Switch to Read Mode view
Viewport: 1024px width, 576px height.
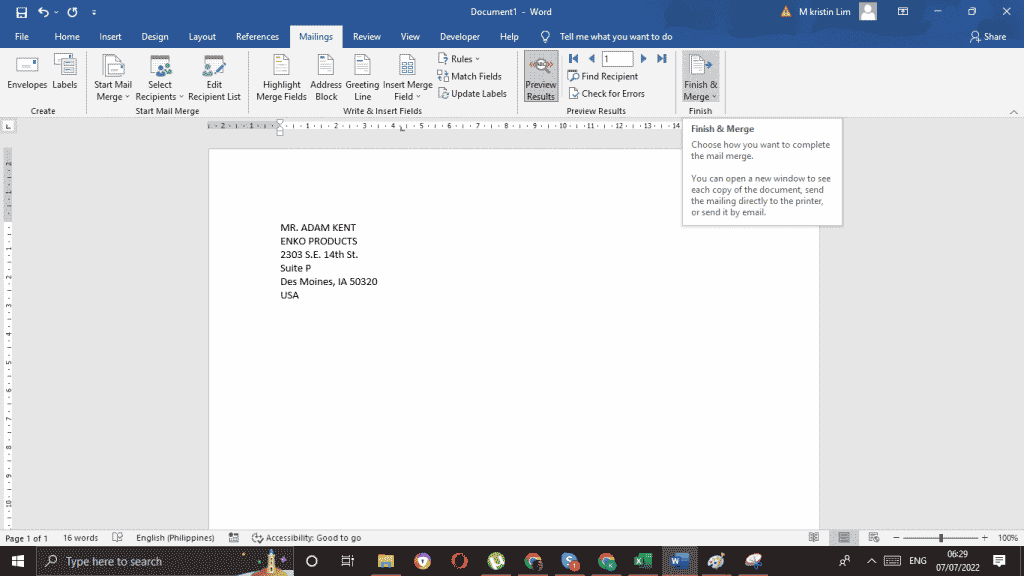point(814,537)
